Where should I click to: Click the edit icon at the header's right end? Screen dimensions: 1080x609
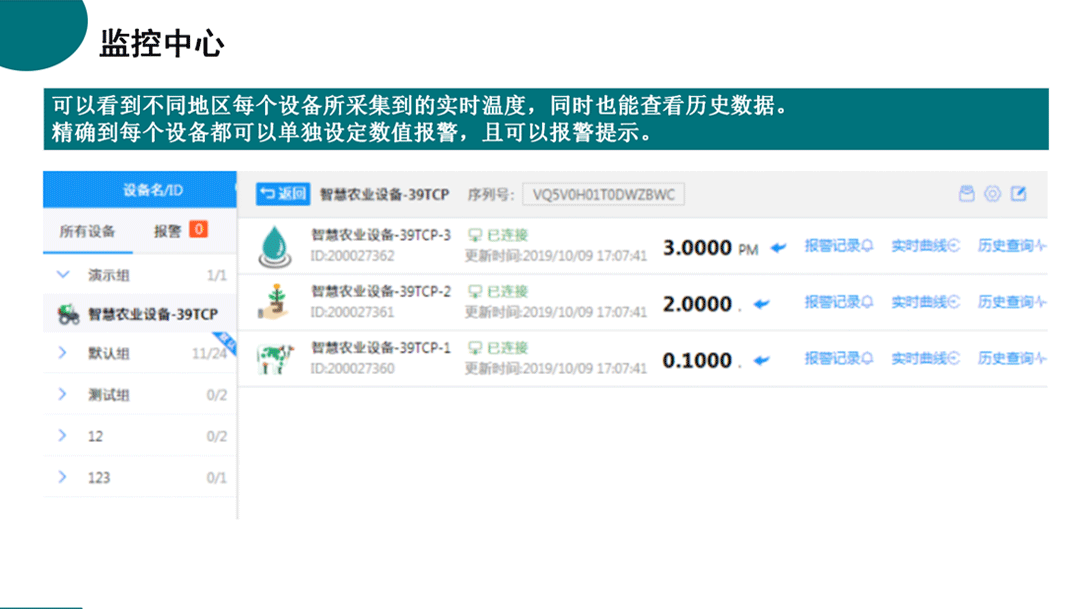tap(1018, 194)
